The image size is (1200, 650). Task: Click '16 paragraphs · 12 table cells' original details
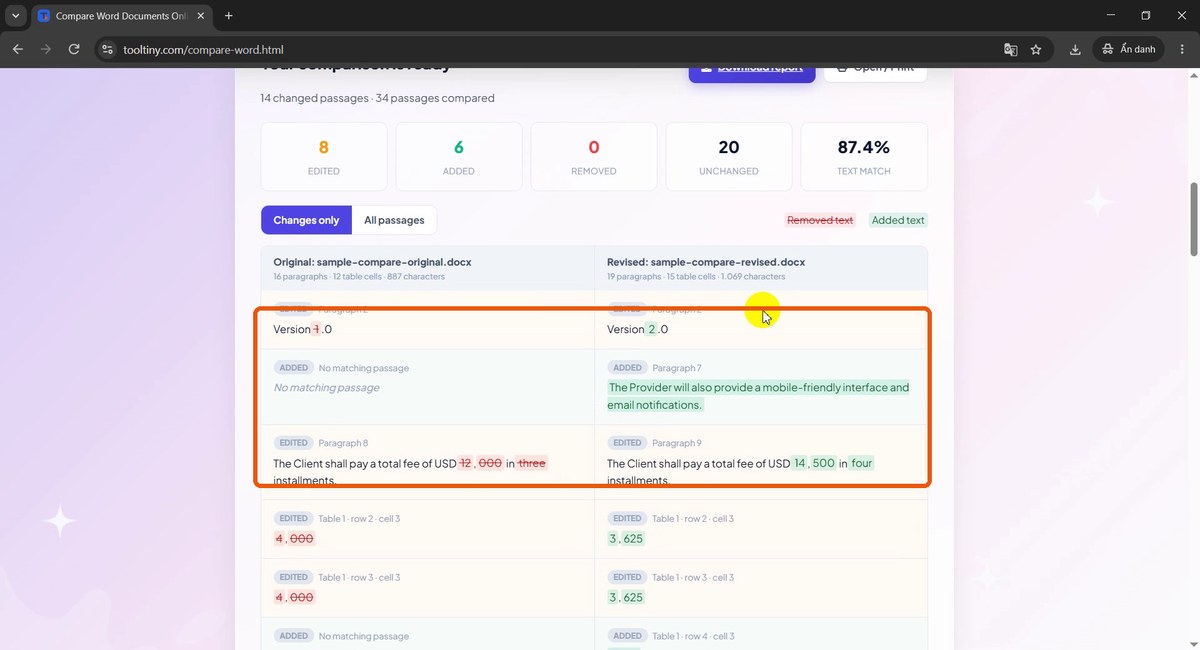tap(359, 276)
